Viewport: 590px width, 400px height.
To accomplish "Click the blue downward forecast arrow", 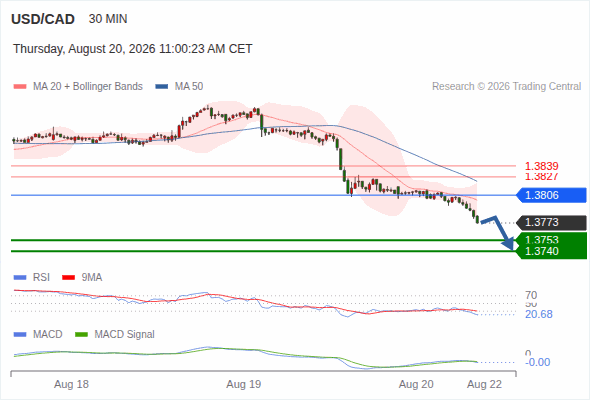I will [498, 232].
